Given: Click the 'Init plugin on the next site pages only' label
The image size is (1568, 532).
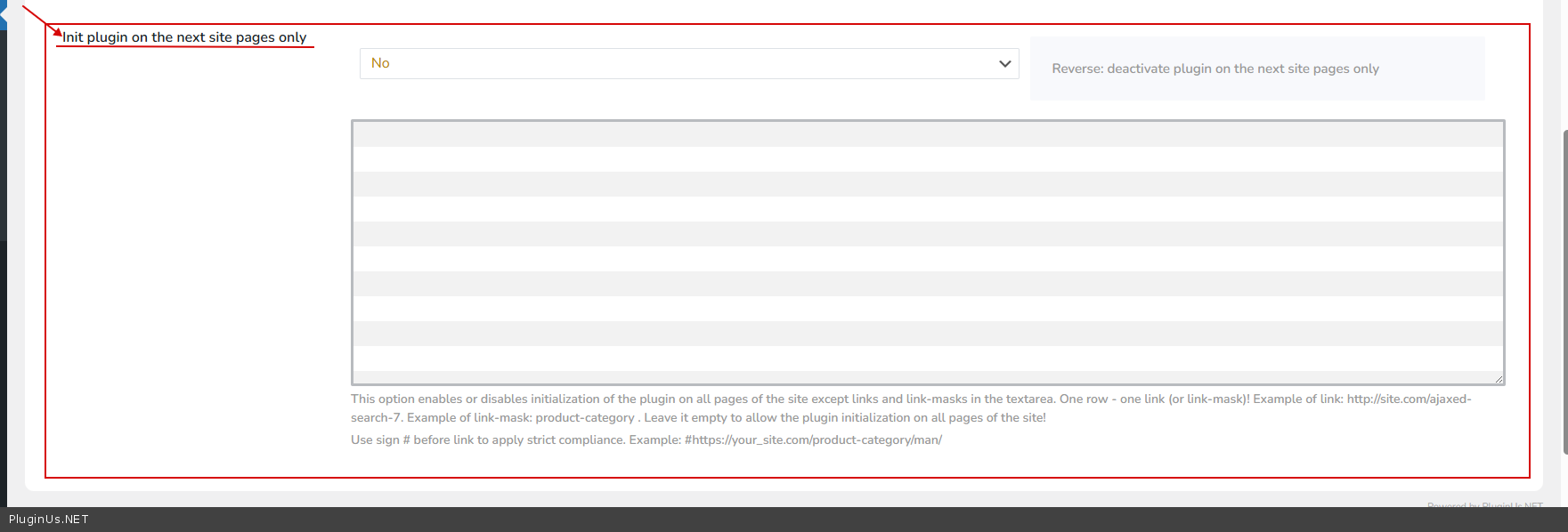Looking at the screenshot, I should pyautogui.click(x=184, y=37).
